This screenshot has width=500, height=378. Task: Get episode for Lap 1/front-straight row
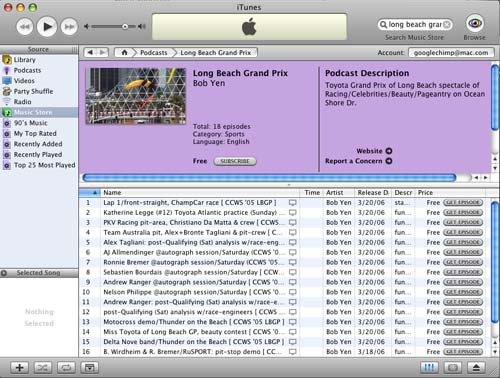(463, 203)
